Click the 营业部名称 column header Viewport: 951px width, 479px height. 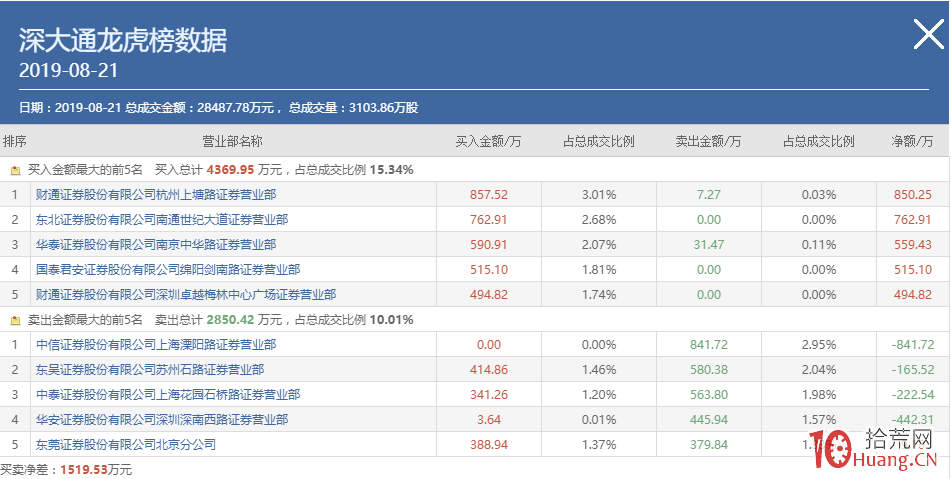[232, 141]
